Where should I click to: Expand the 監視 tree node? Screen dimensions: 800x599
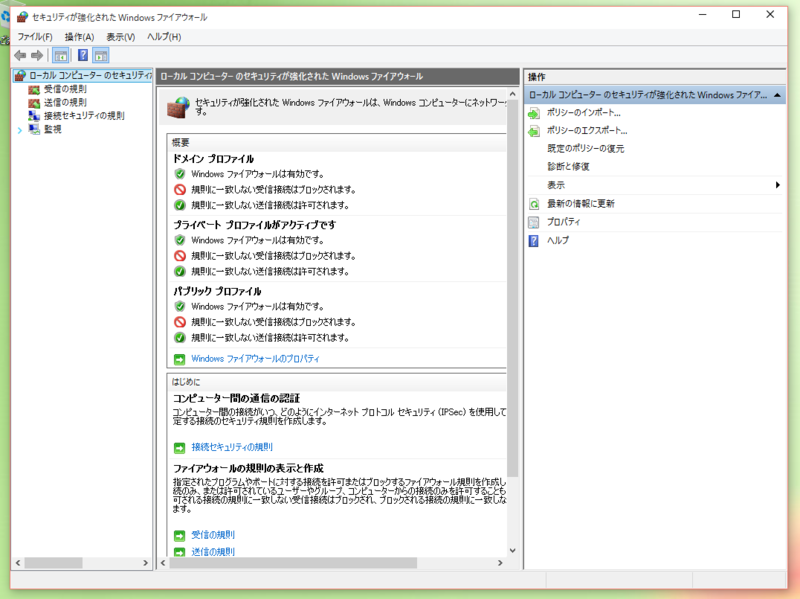[x=19, y=130]
